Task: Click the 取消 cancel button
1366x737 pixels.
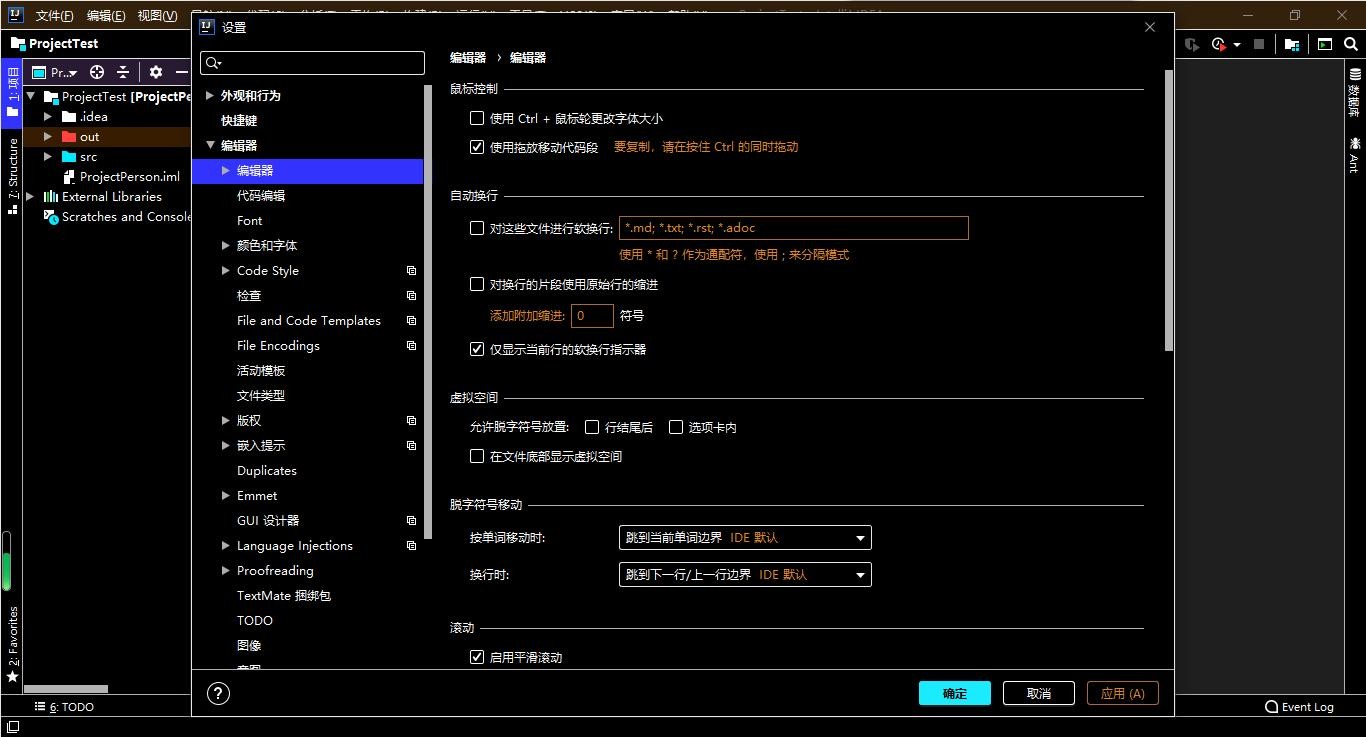Action: [1038, 693]
